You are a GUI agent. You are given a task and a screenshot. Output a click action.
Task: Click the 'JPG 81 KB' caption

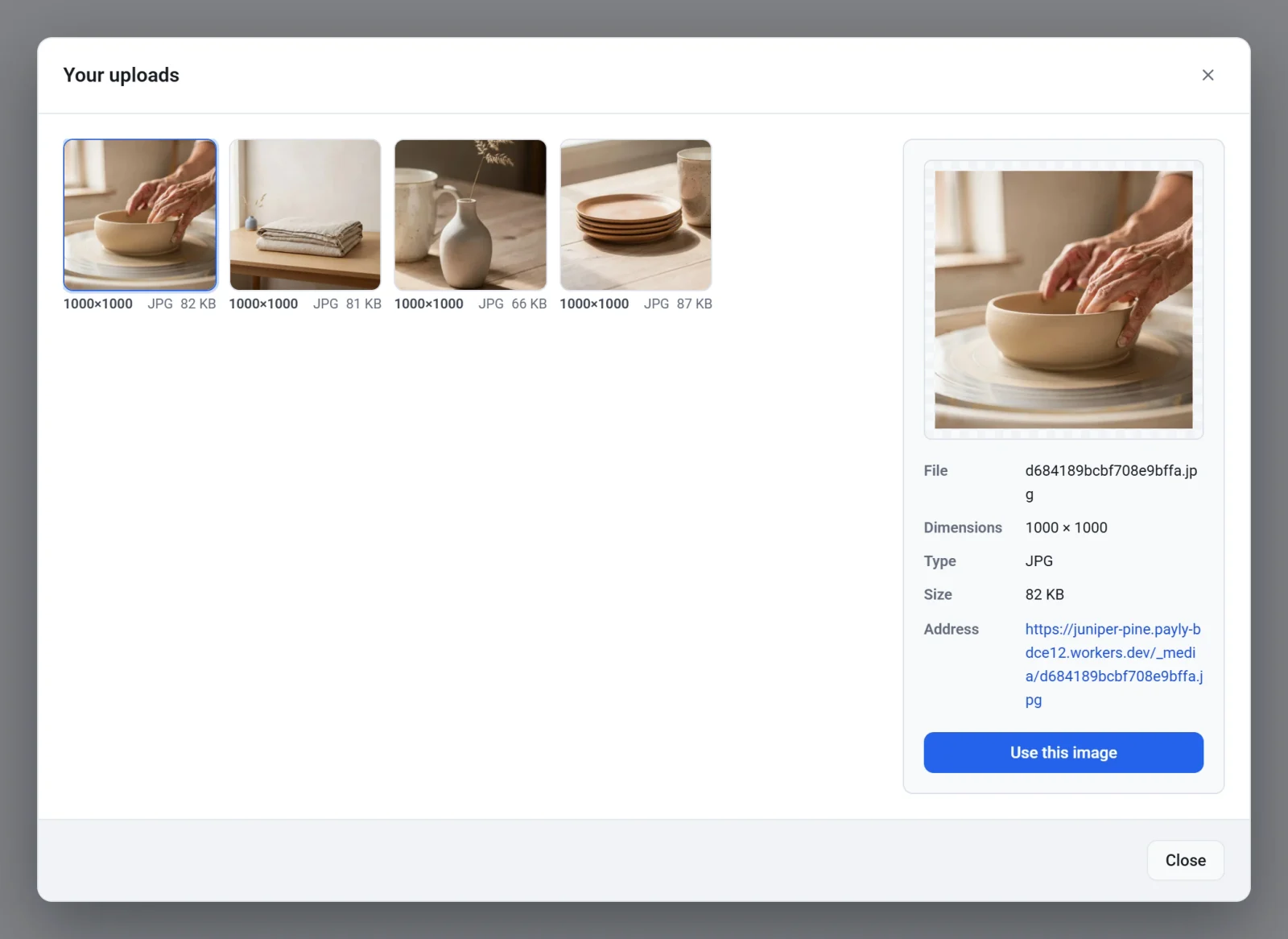point(347,304)
